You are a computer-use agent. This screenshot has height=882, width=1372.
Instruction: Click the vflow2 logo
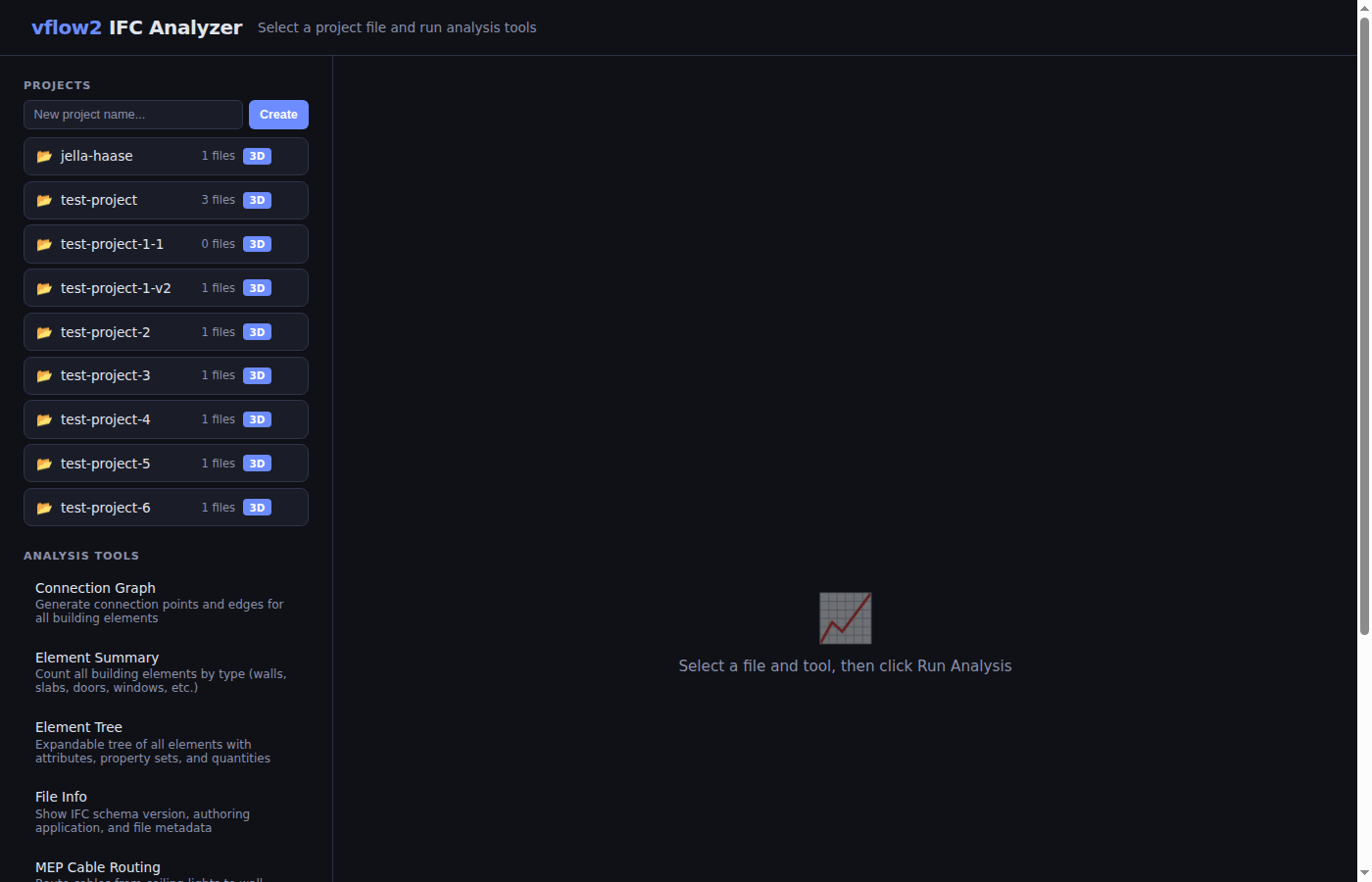[x=67, y=26]
